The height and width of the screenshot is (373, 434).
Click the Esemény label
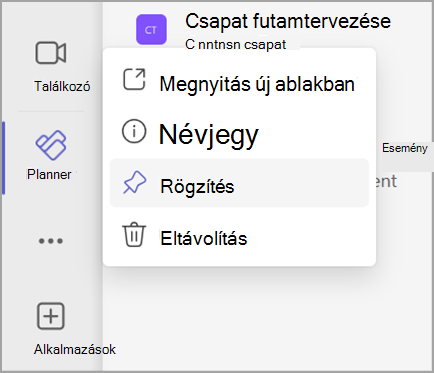404,148
